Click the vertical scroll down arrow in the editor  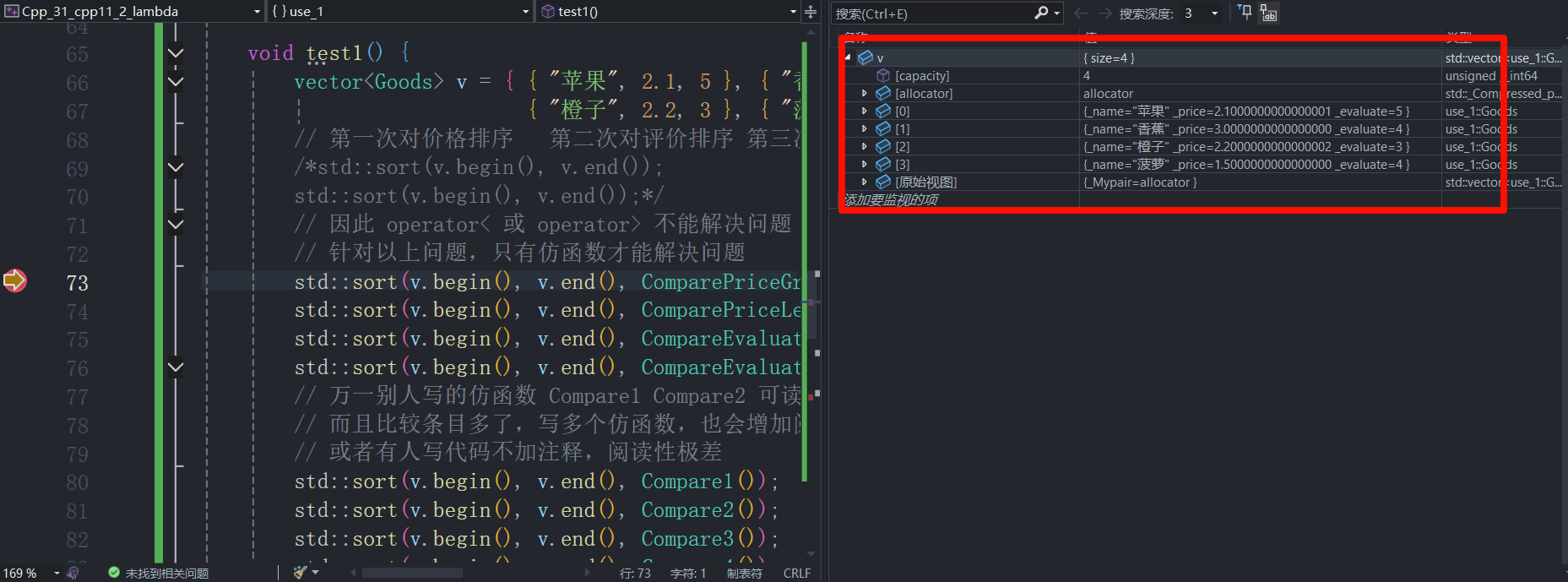[811, 554]
